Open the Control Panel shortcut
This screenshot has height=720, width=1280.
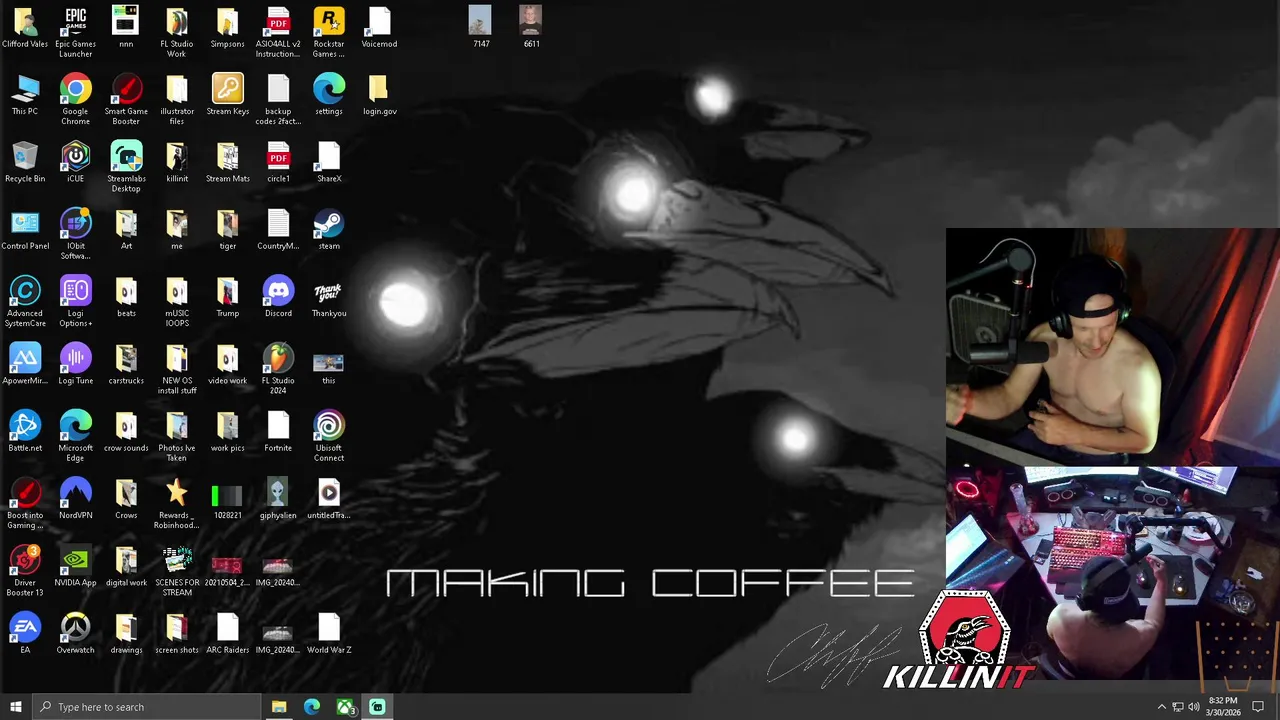coord(25,229)
